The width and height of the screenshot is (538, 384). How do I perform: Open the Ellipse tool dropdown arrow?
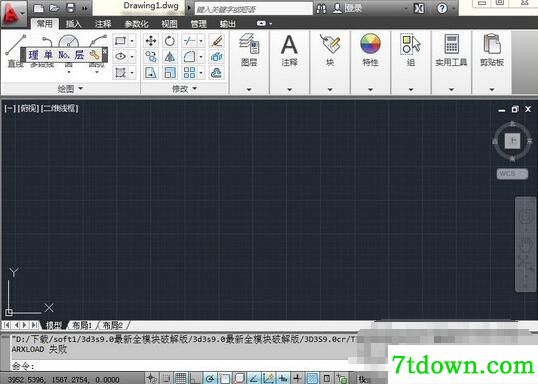132,56
